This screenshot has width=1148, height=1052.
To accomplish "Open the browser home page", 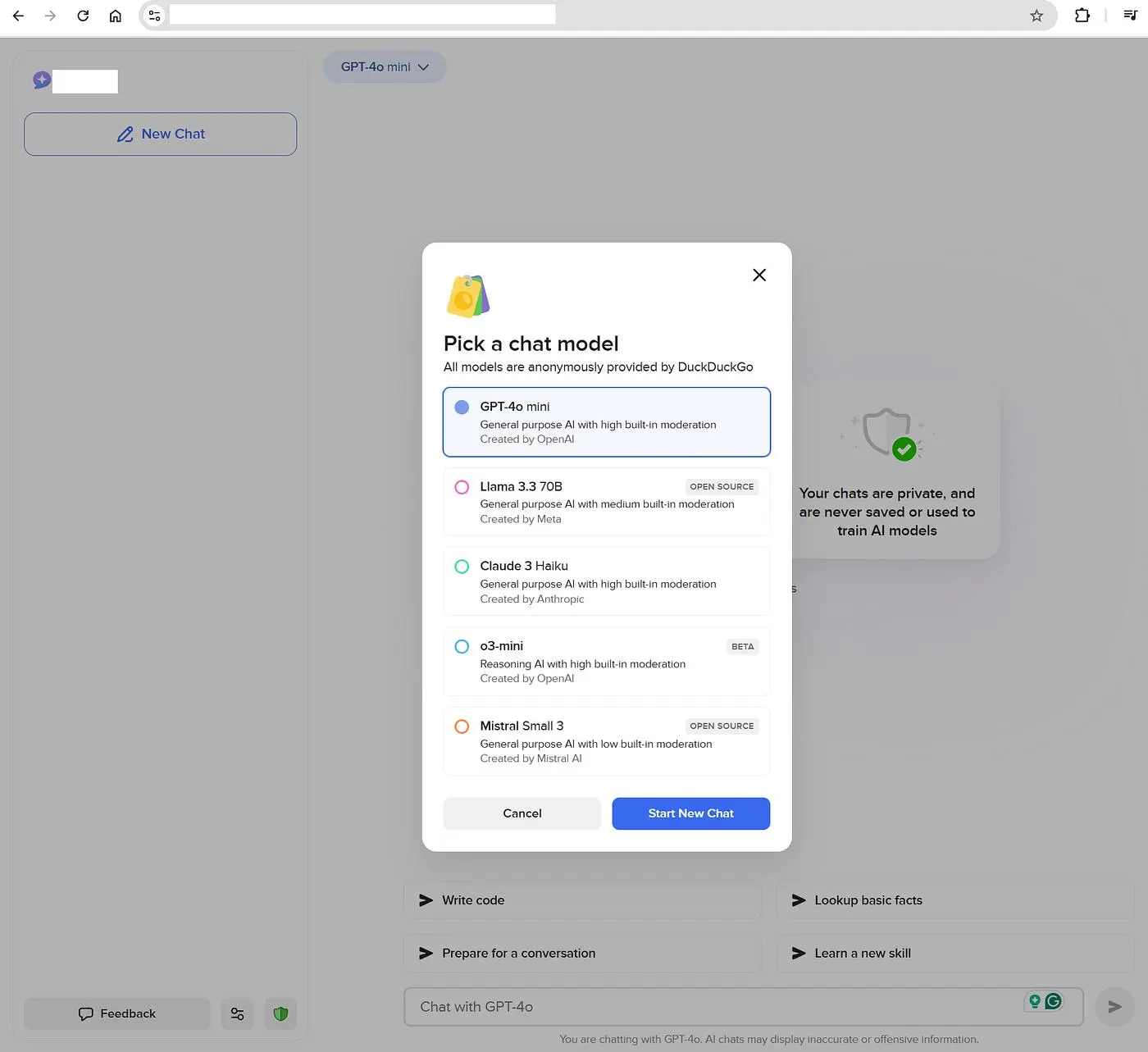I will [116, 16].
